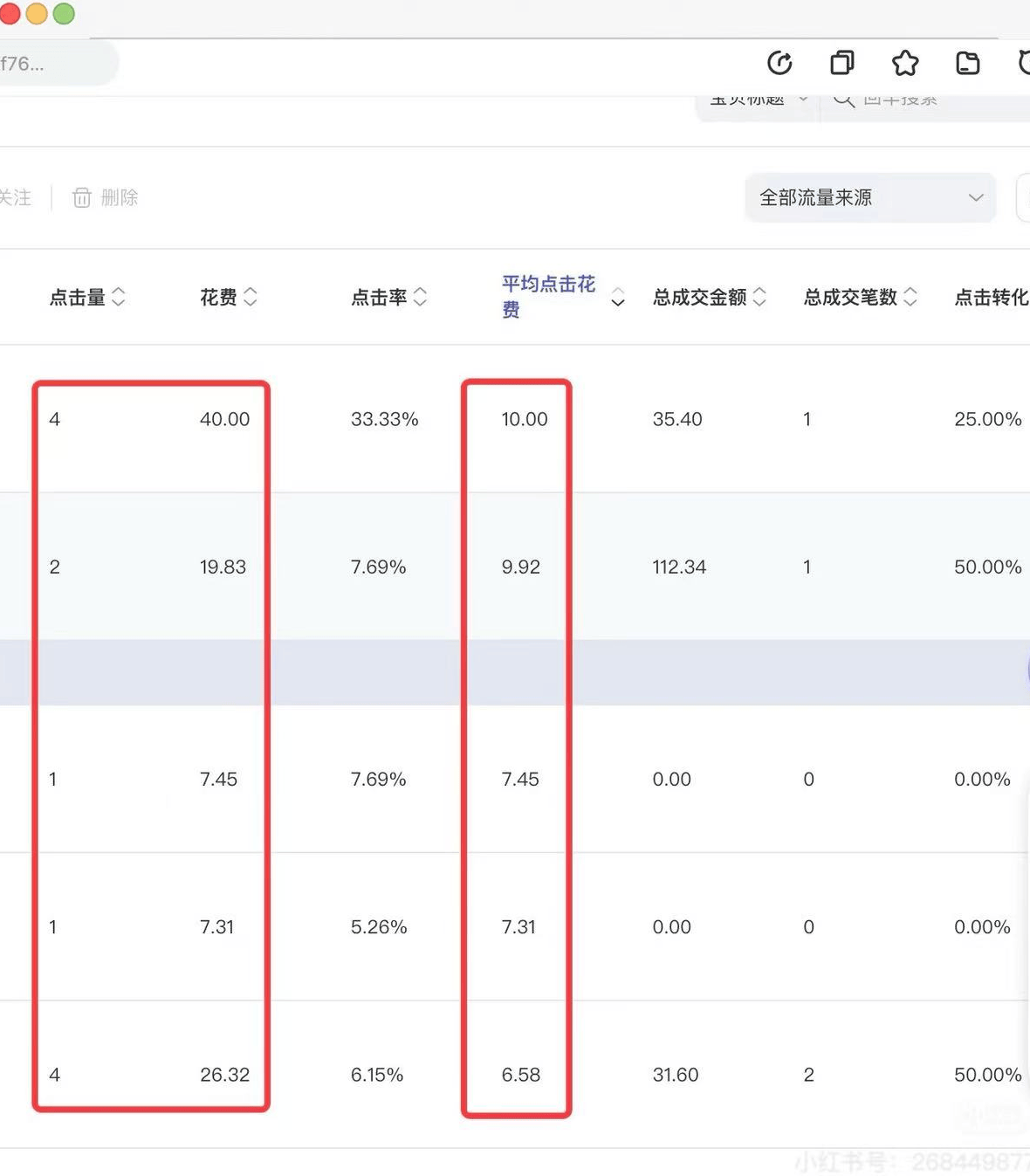Click the 点击转化 column header
Screen dimensions: 1030x1176
(991, 297)
